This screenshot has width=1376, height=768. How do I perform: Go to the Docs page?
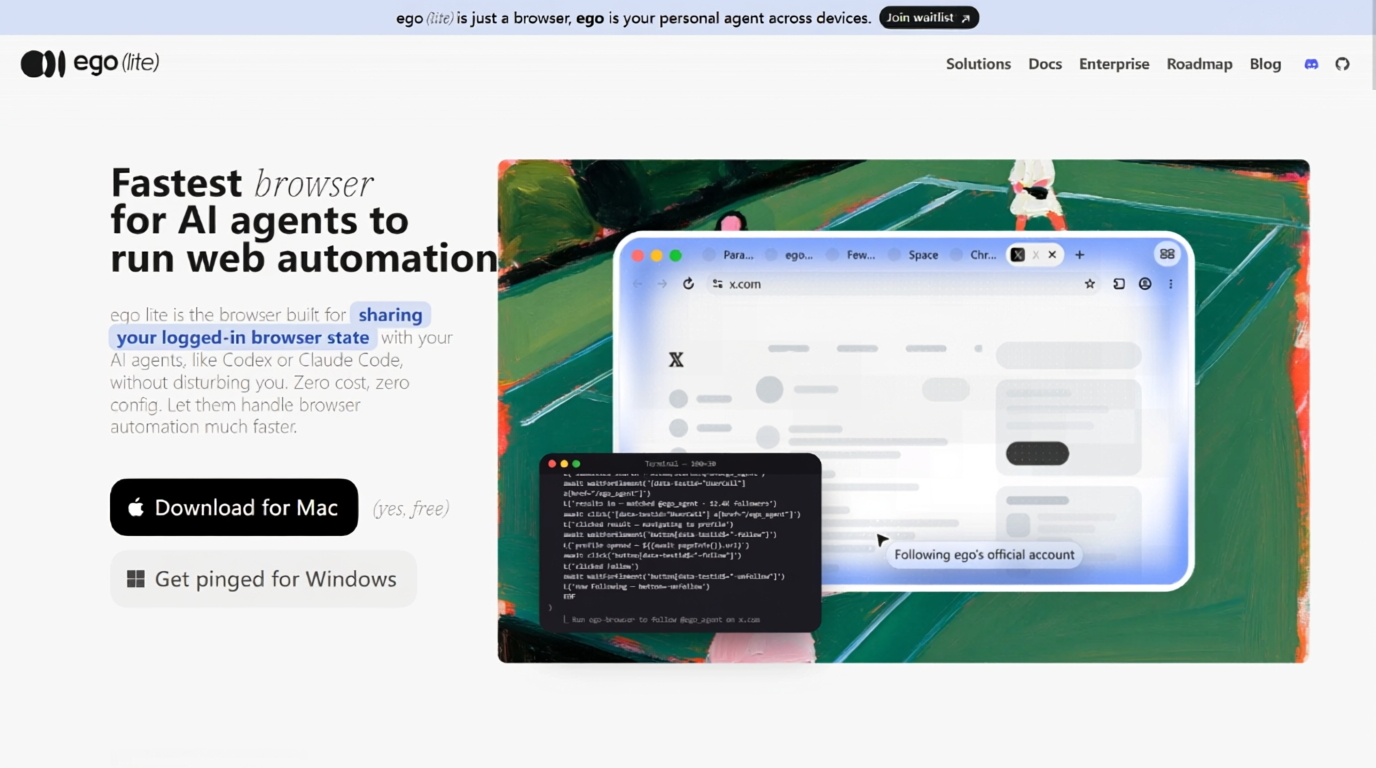[x=1045, y=64]
